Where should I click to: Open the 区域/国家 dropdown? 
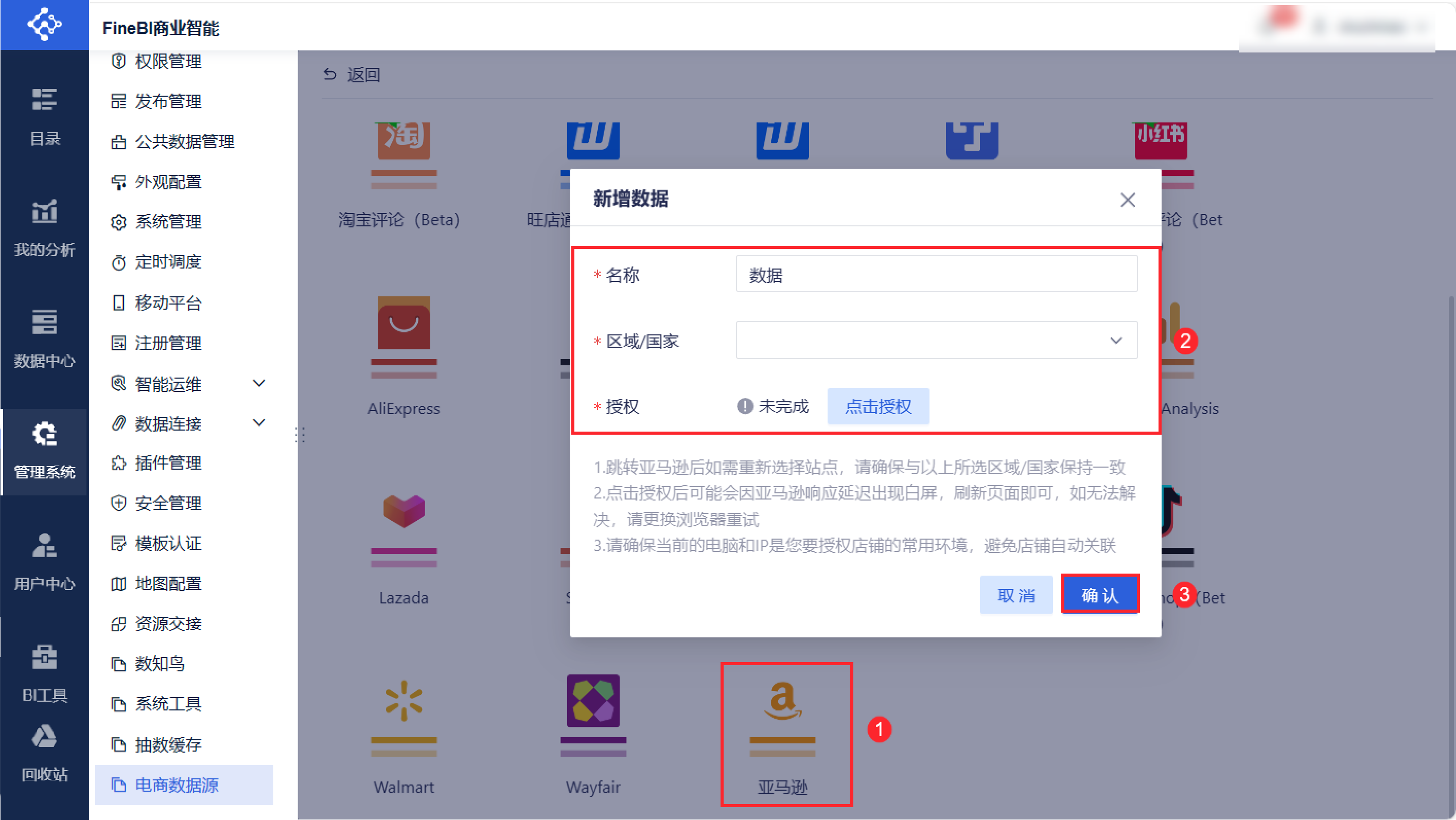(936, 340)
